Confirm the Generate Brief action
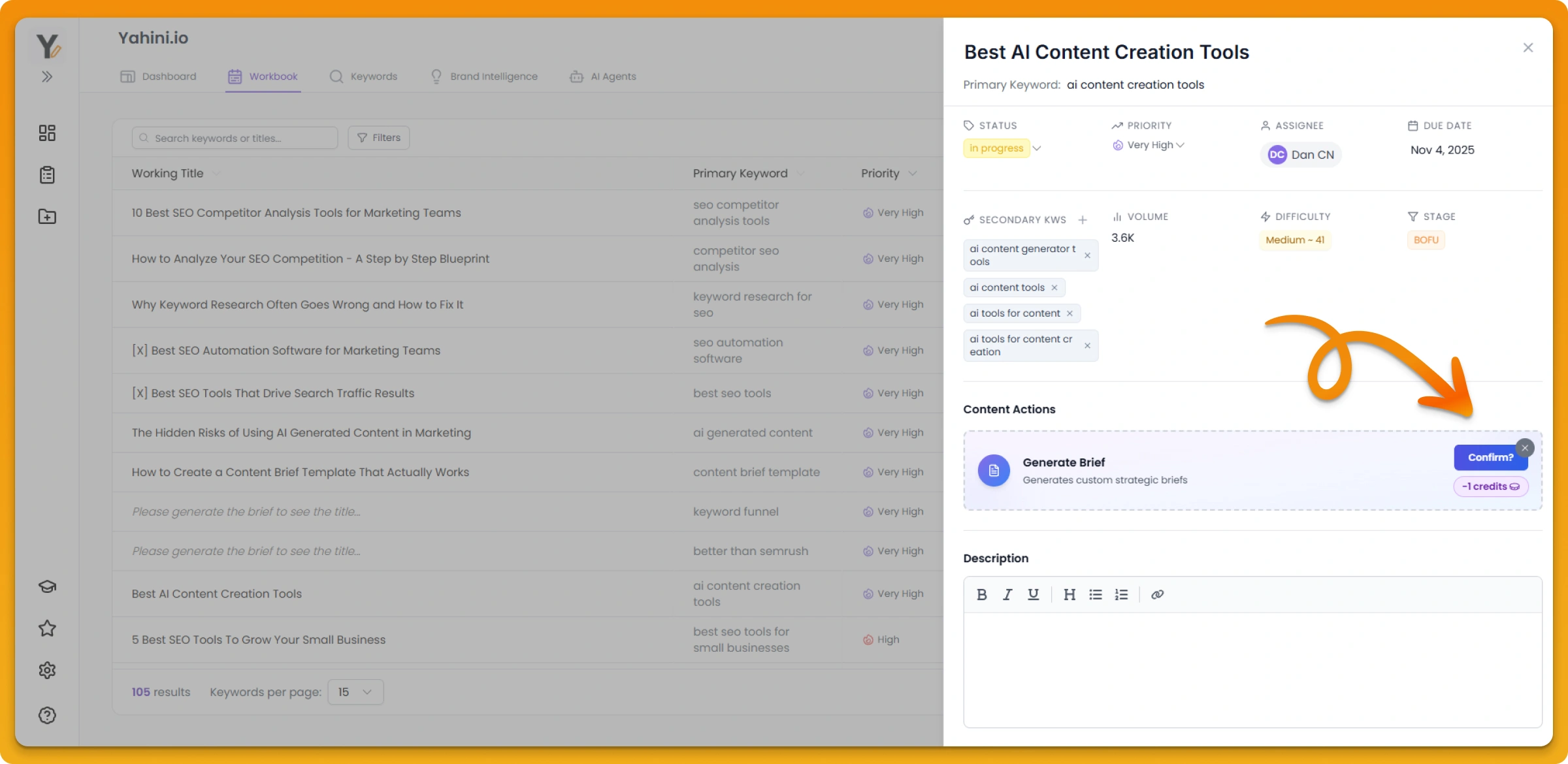 pyautogui.click(x=1490, y=457)
